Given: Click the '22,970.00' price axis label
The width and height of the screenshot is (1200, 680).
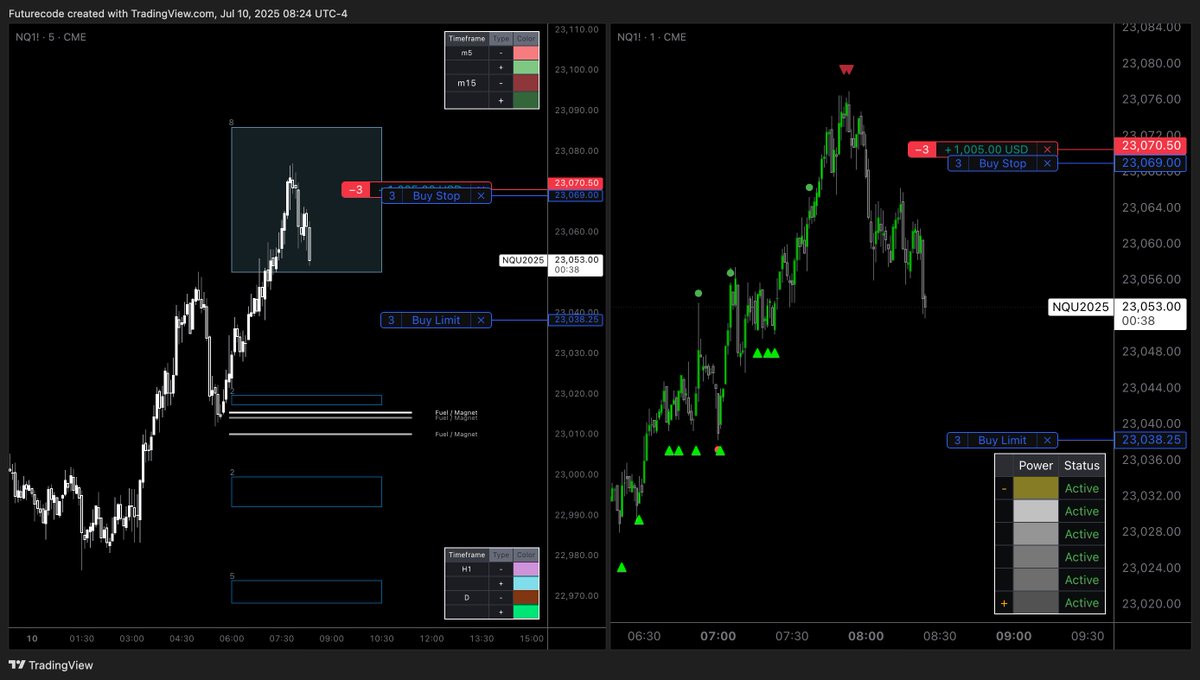Looking at the screenshot, I should (576, 596).
